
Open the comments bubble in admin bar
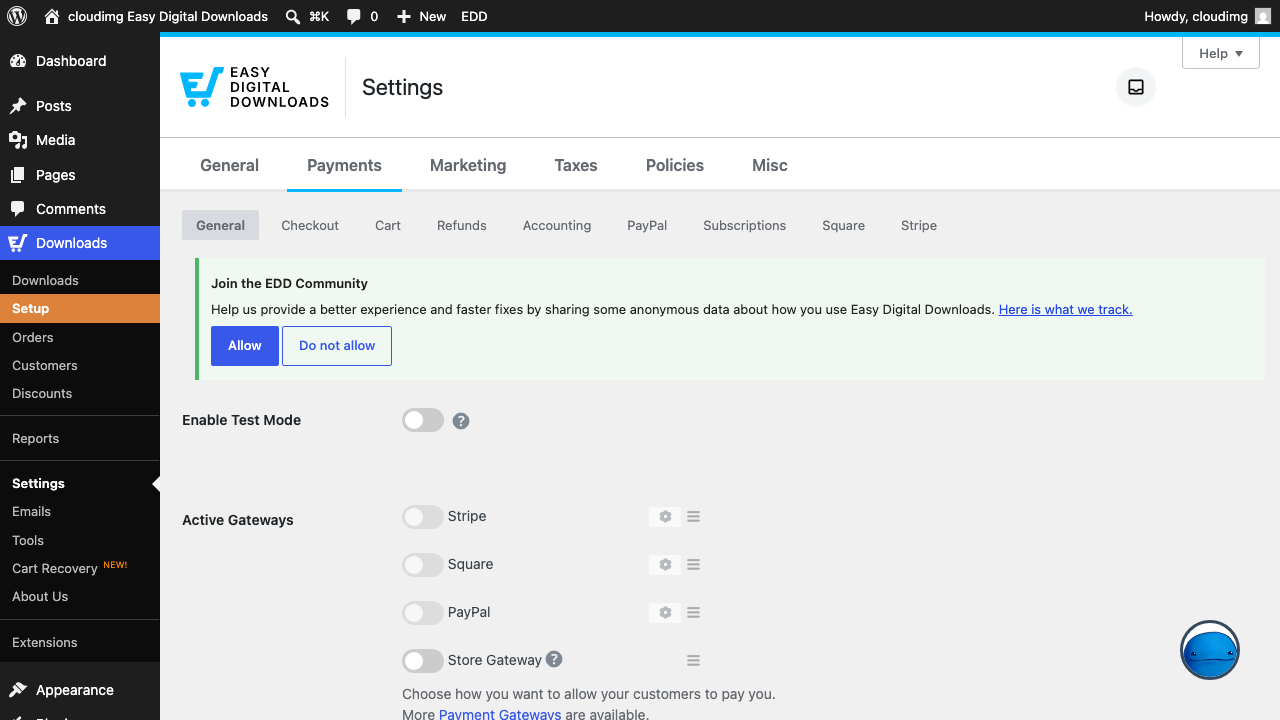point(354,16)
